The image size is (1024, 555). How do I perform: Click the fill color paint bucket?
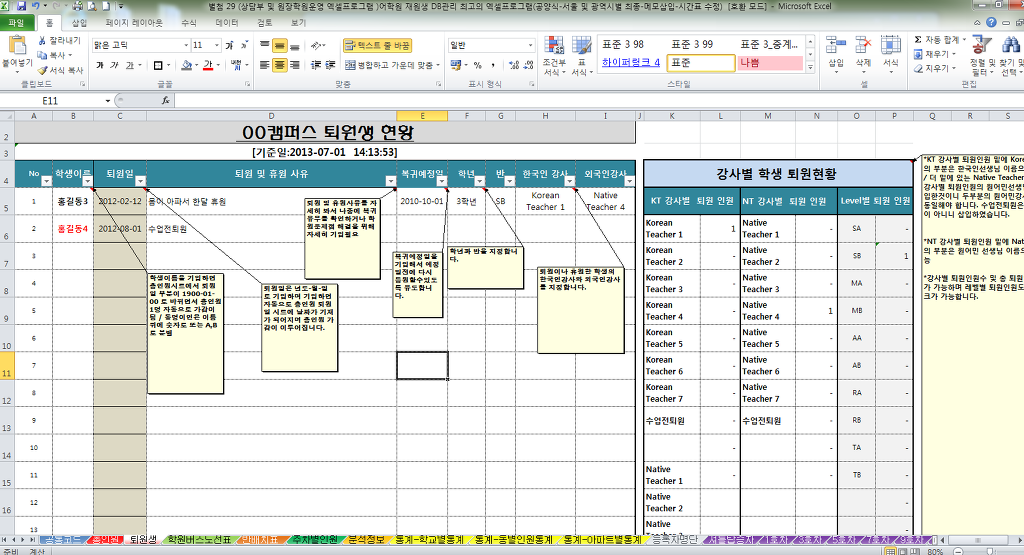[186, 65]
